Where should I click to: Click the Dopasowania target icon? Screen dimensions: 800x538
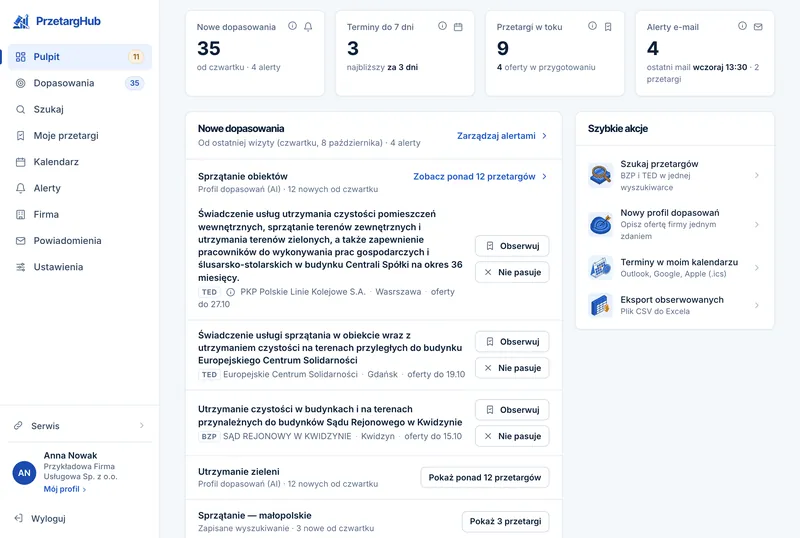pos(20,83)
